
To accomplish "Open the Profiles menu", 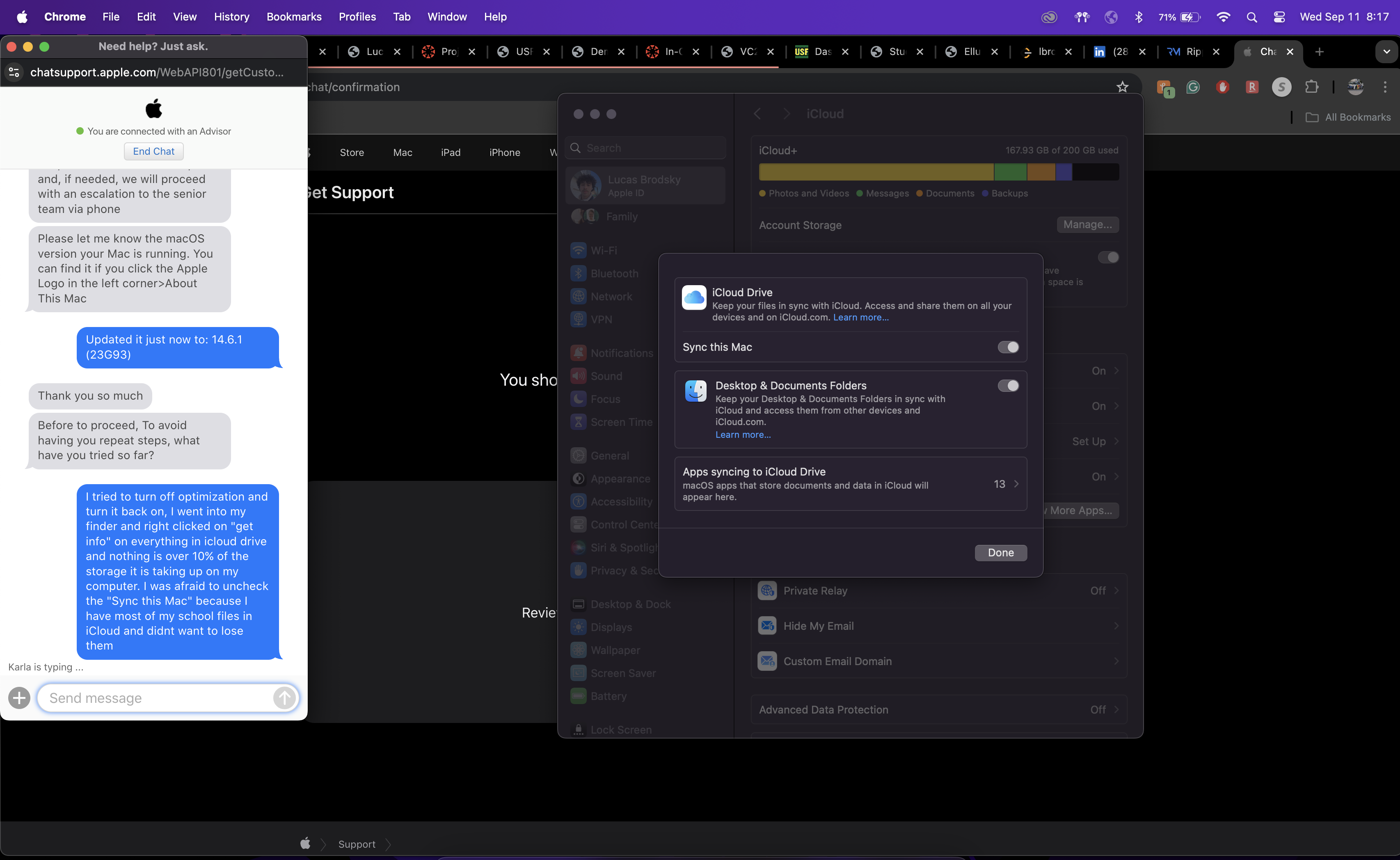I will point(357,16).
